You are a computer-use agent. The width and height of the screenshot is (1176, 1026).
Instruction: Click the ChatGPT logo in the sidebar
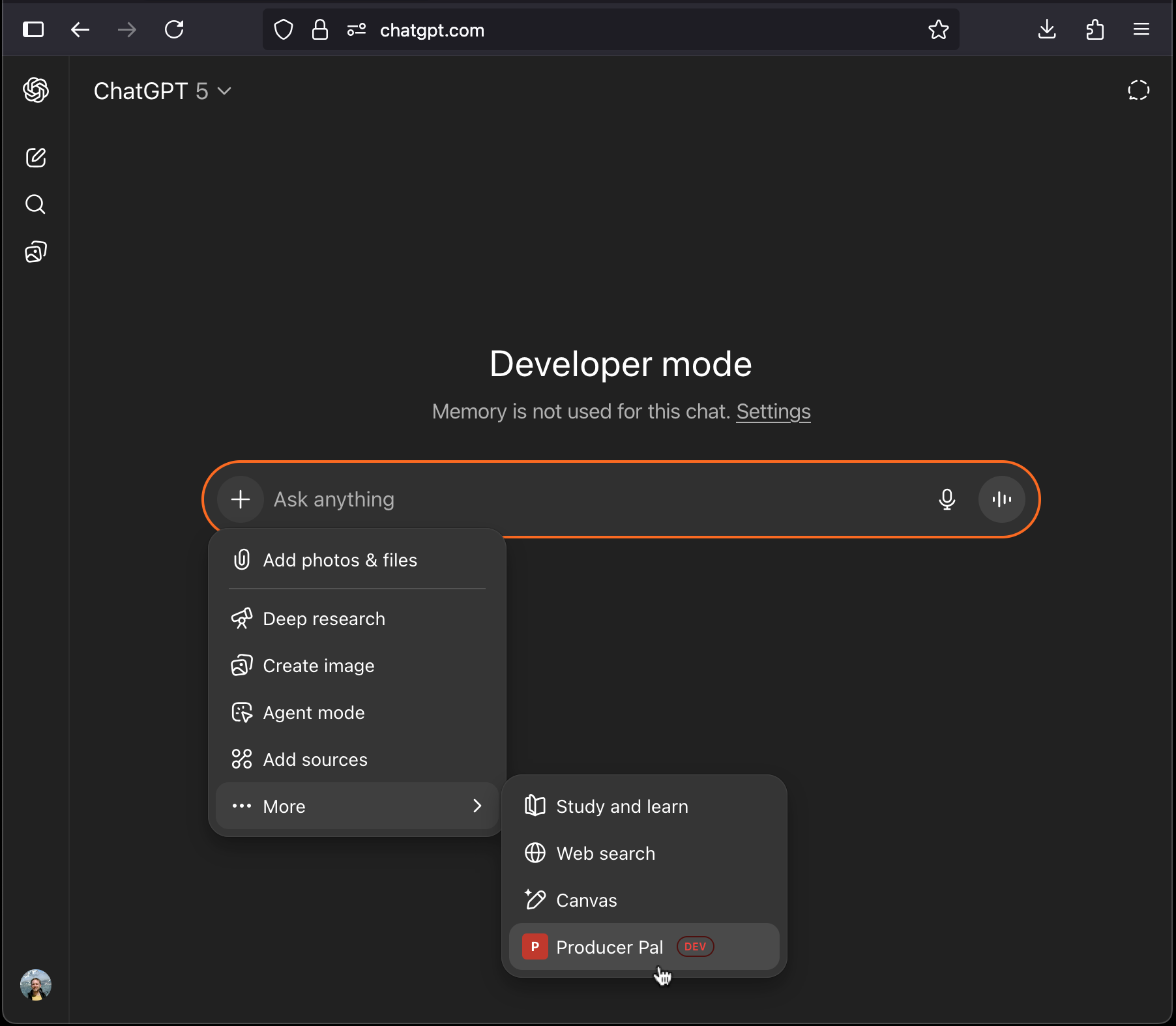tap(36, 91)
